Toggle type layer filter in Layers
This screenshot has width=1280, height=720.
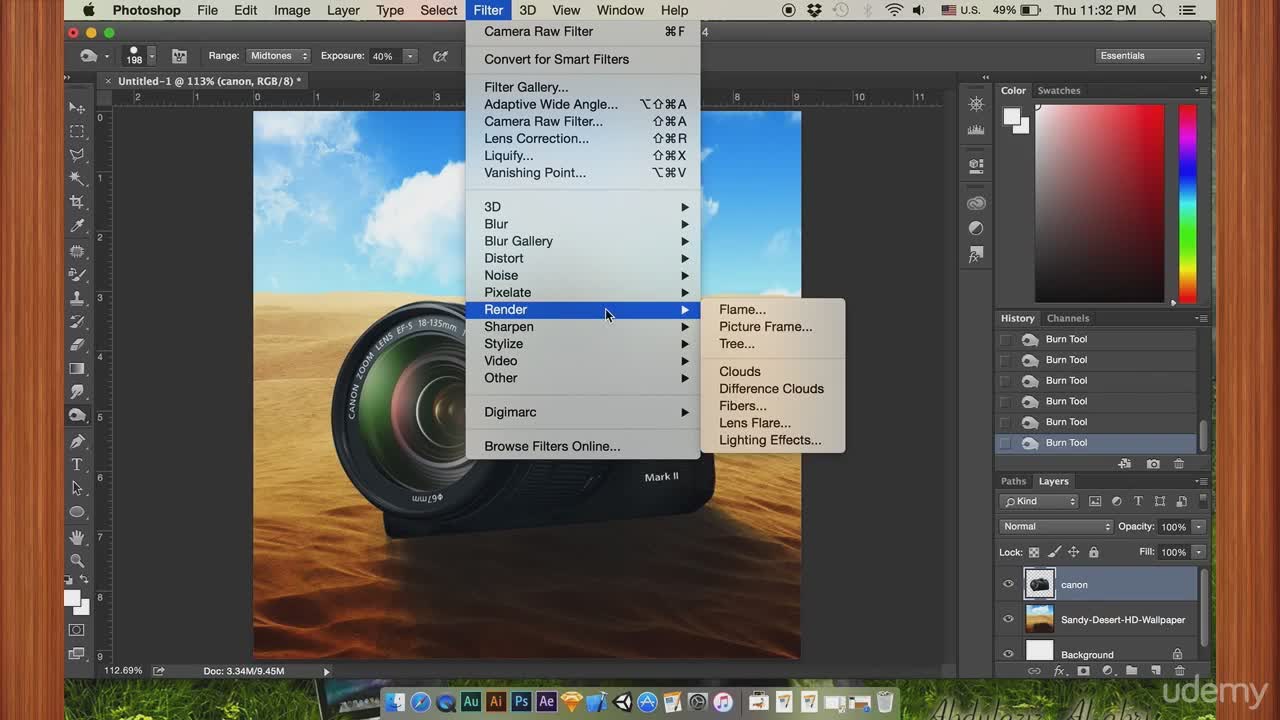tap(1138, 501)
